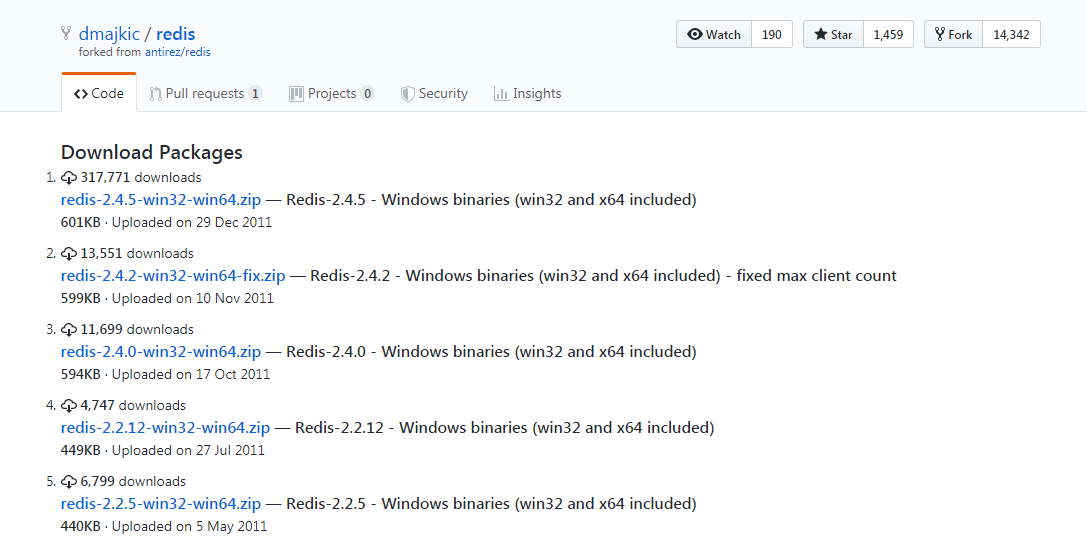
Task: Open the Pull requests tab
Action: click(206, 94)
